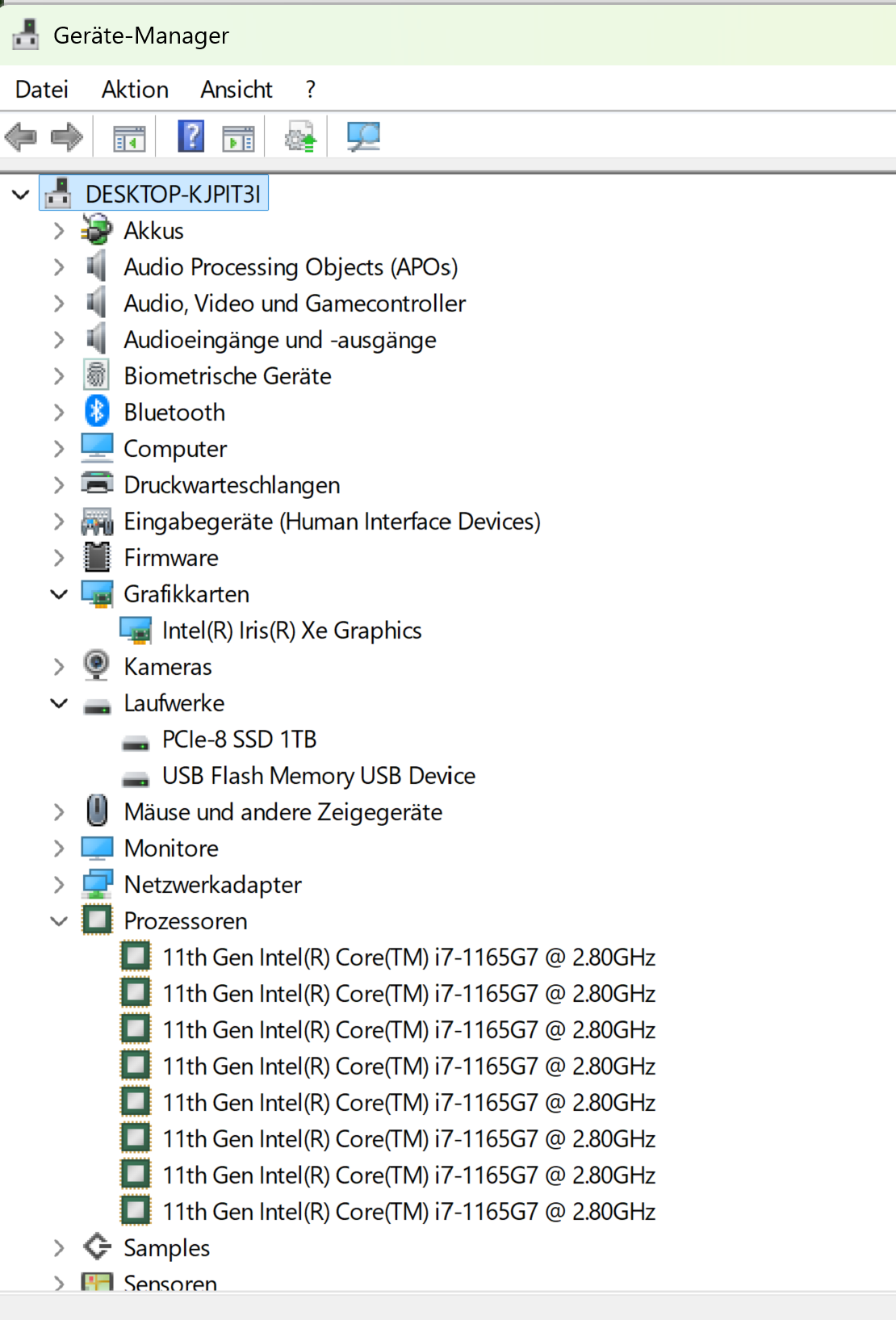Select Eingabegeräte (Human Interface Devices) label

(332, 522)
